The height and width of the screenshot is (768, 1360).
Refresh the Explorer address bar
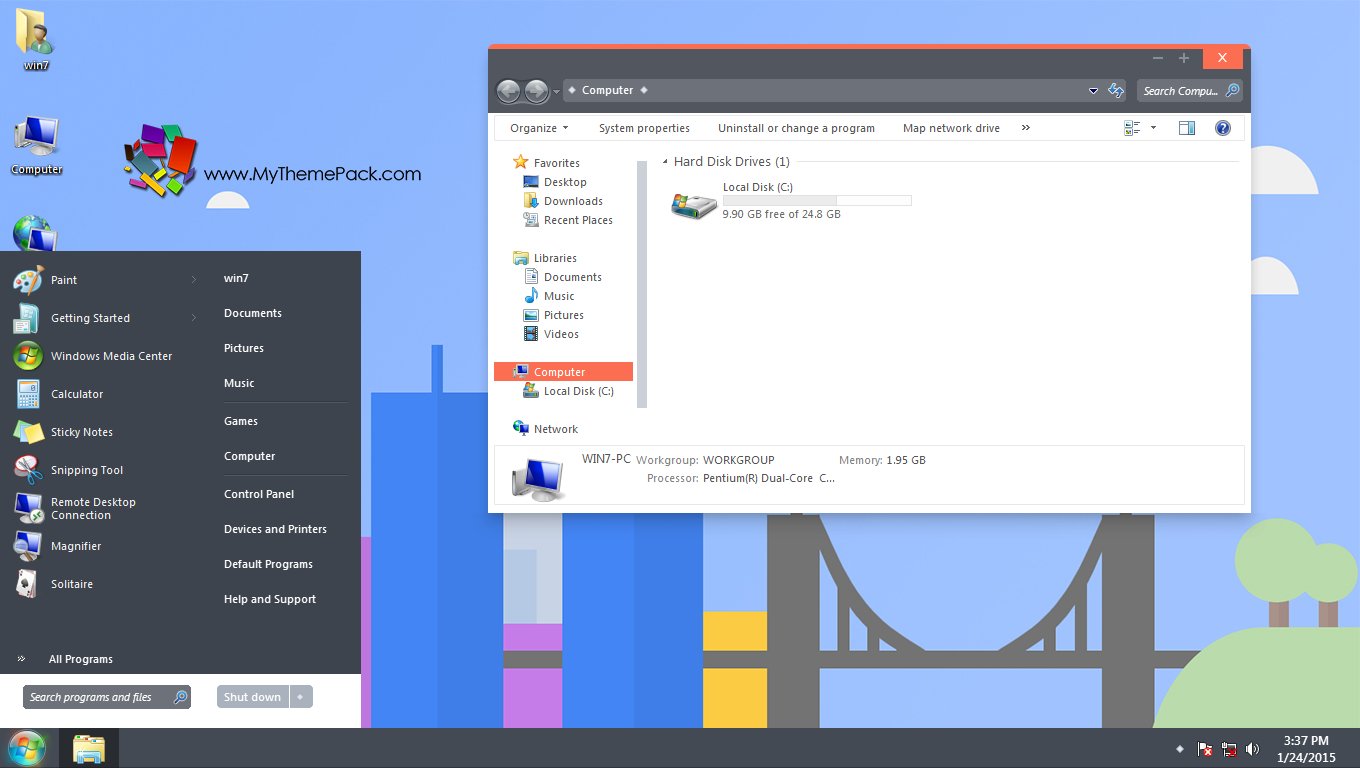pos(1116,90)
